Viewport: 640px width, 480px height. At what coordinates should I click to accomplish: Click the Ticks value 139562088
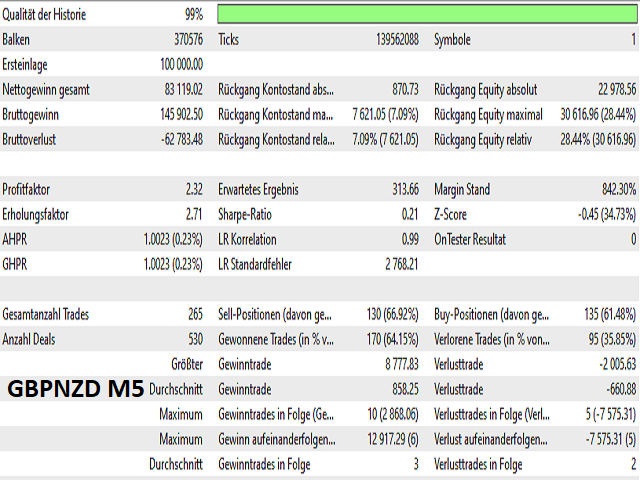397,40
